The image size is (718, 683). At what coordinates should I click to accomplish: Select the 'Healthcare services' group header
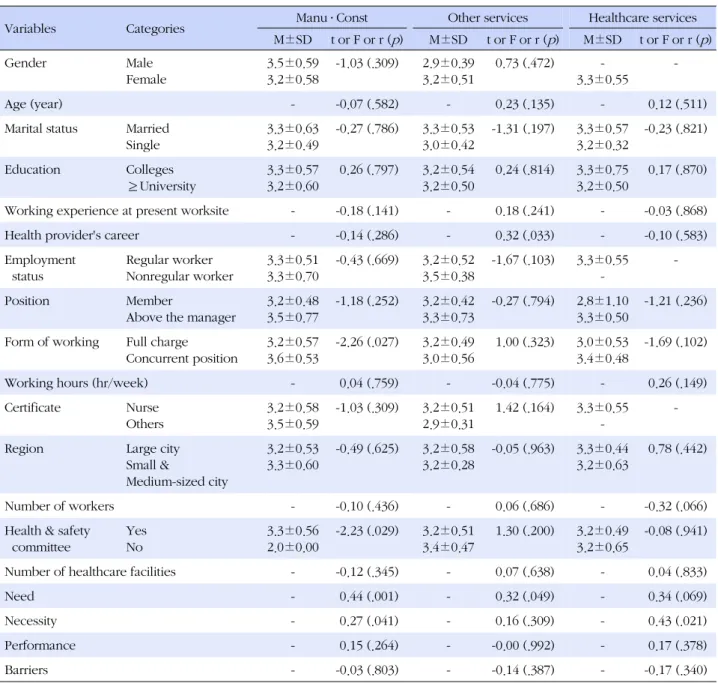(x=642, y=17)
